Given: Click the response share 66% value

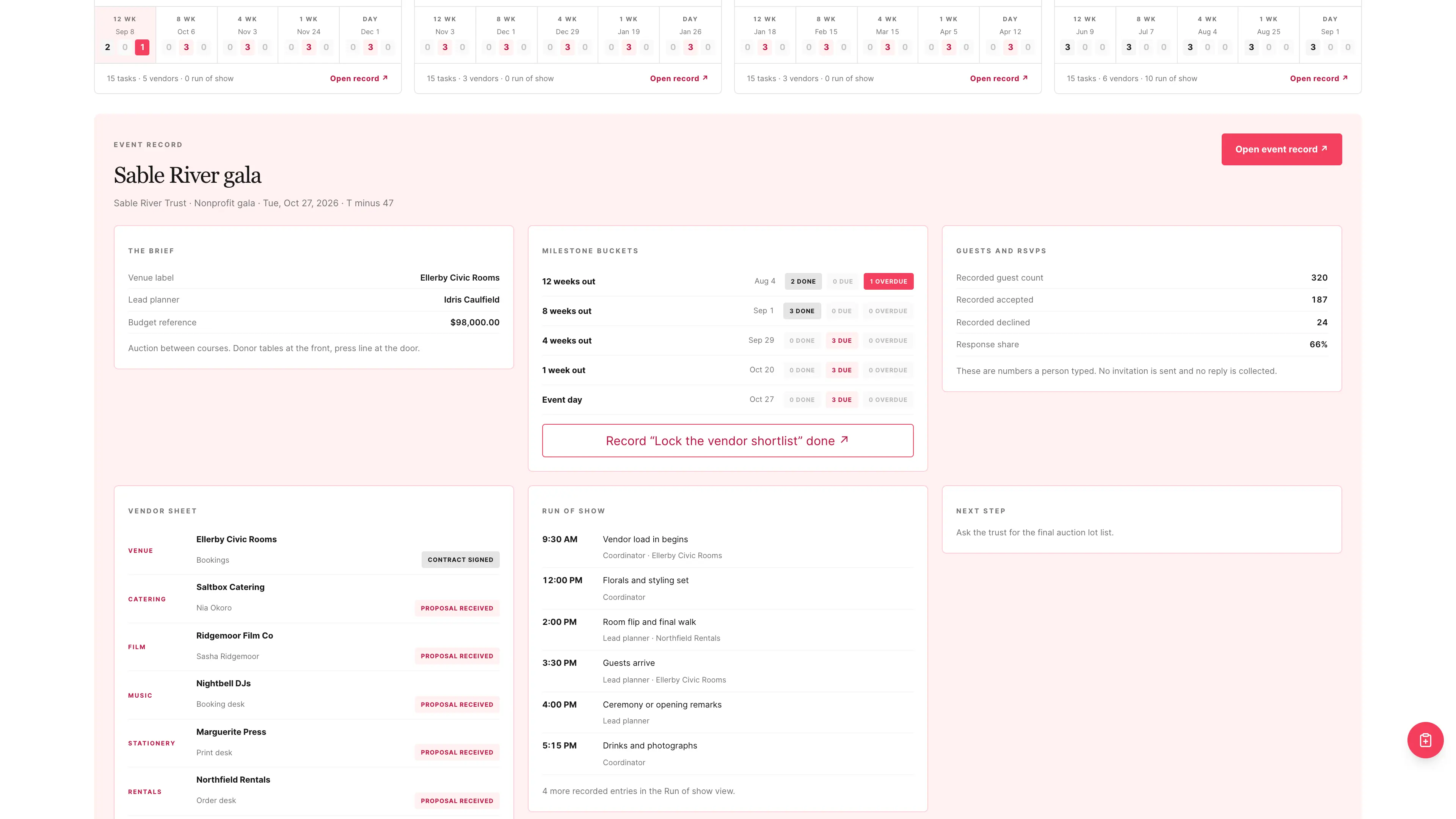Looking at the screenshot, I should (x=1318, y=344).
